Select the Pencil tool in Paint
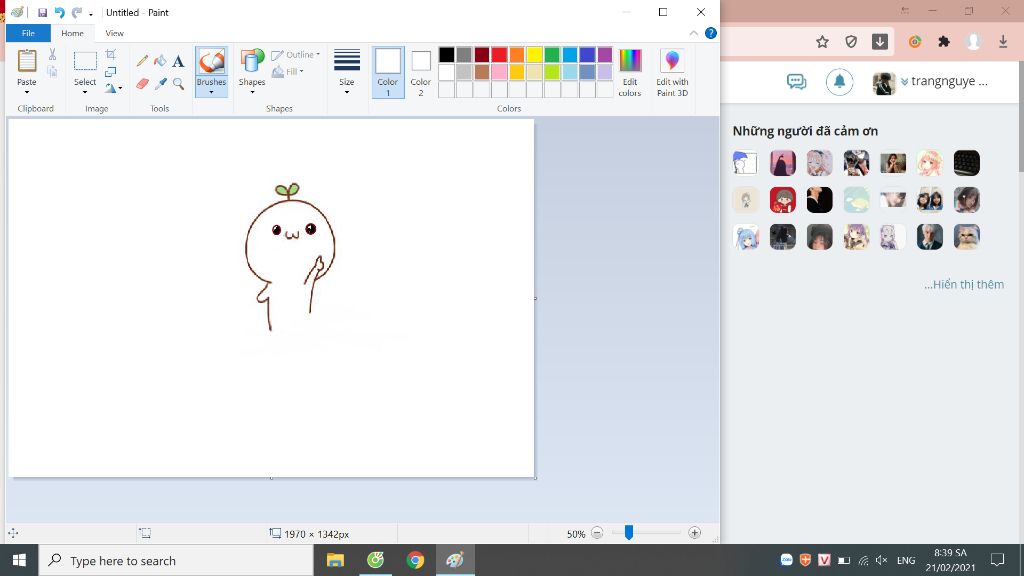1024x576 pixels. 142,61
